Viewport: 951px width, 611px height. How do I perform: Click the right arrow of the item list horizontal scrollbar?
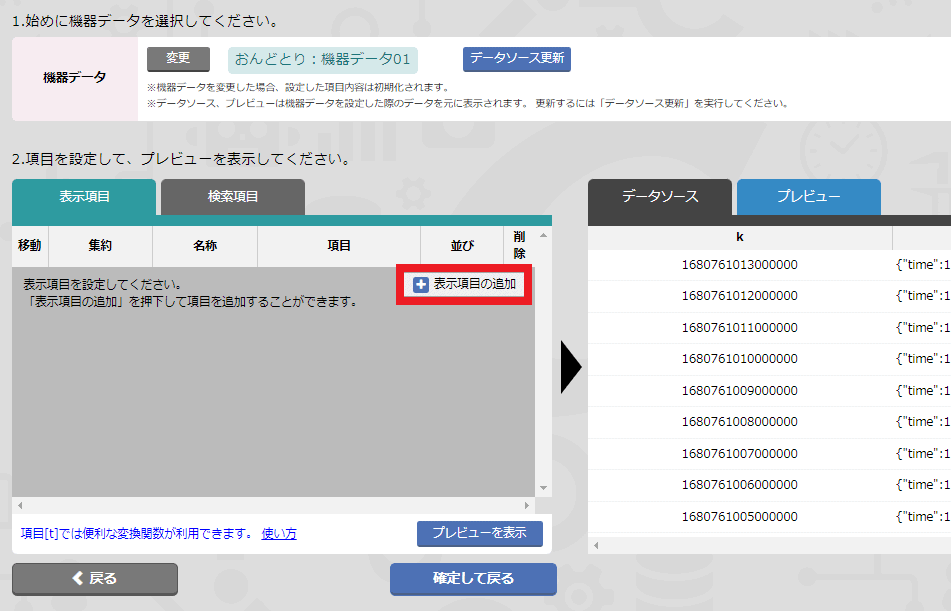point(527,506)
